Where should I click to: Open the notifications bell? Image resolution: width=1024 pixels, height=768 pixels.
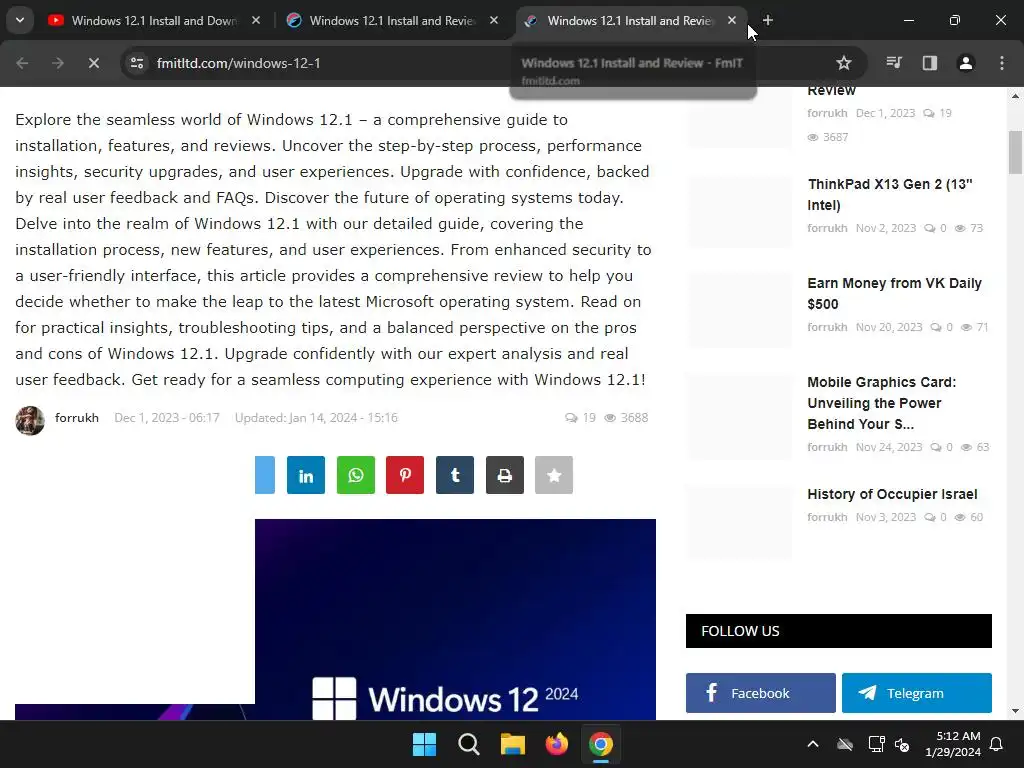[997, 744]
